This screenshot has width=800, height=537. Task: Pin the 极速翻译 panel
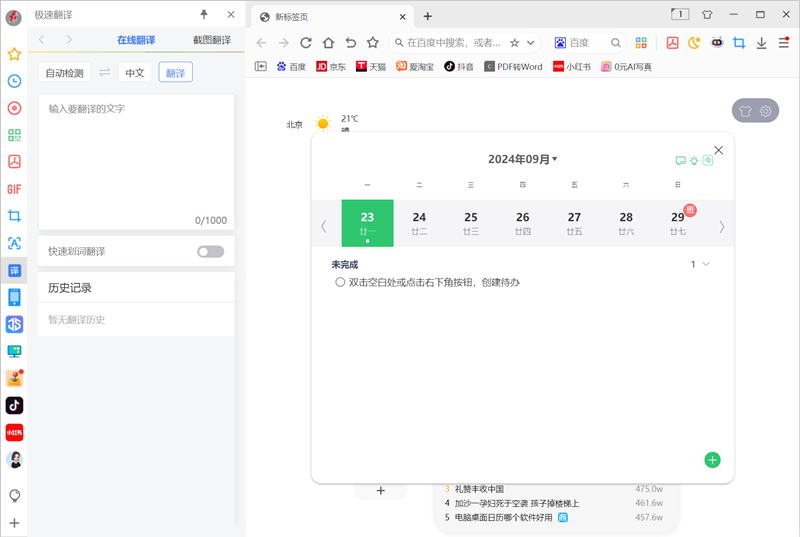coord(205,14)
